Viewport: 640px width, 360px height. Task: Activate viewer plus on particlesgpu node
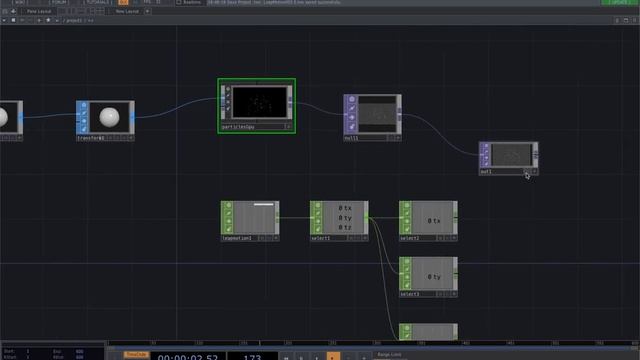point(288,127)
